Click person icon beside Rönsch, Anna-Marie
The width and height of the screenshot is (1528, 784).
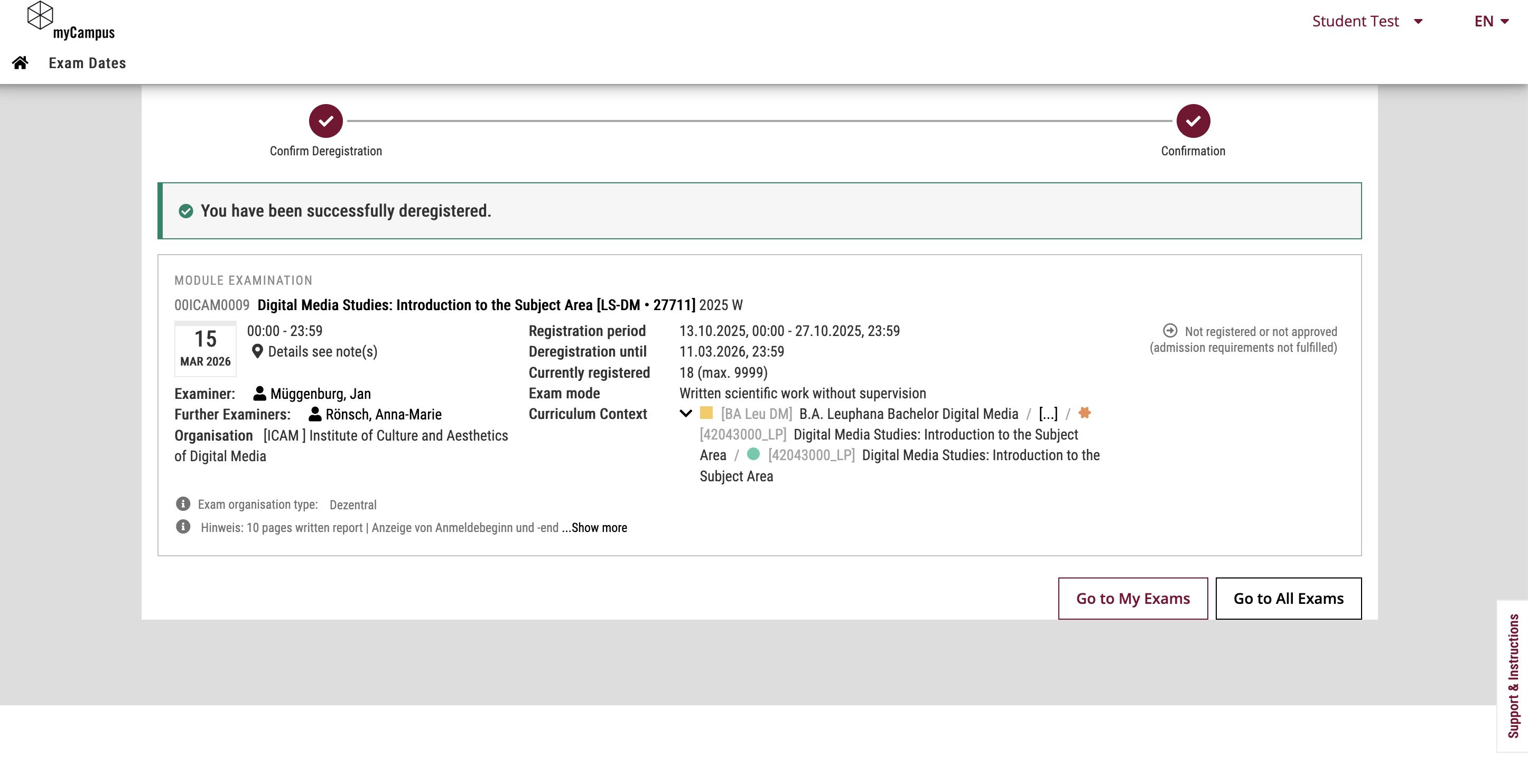coord(315,414)
